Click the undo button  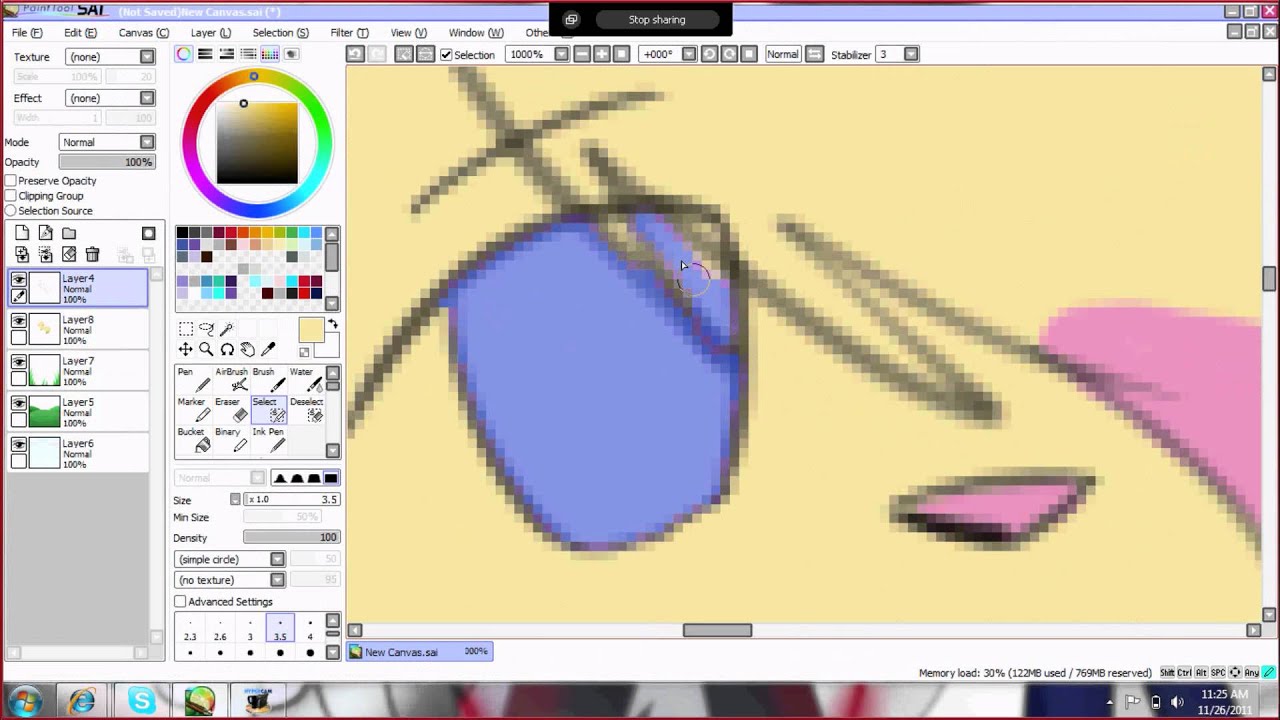click(x=354, y=54)
